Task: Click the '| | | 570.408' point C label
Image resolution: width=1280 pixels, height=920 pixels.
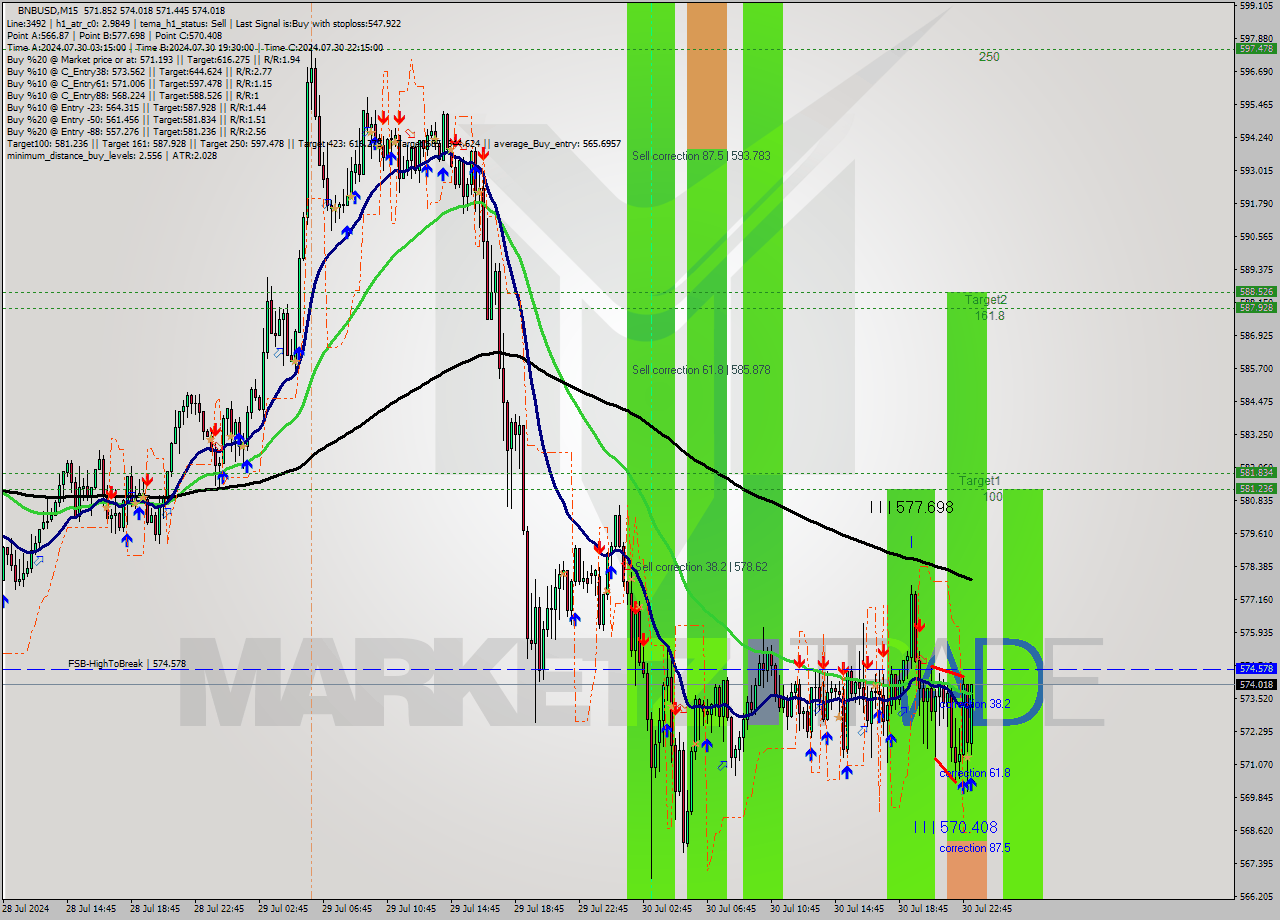Action: click(955, 828)
